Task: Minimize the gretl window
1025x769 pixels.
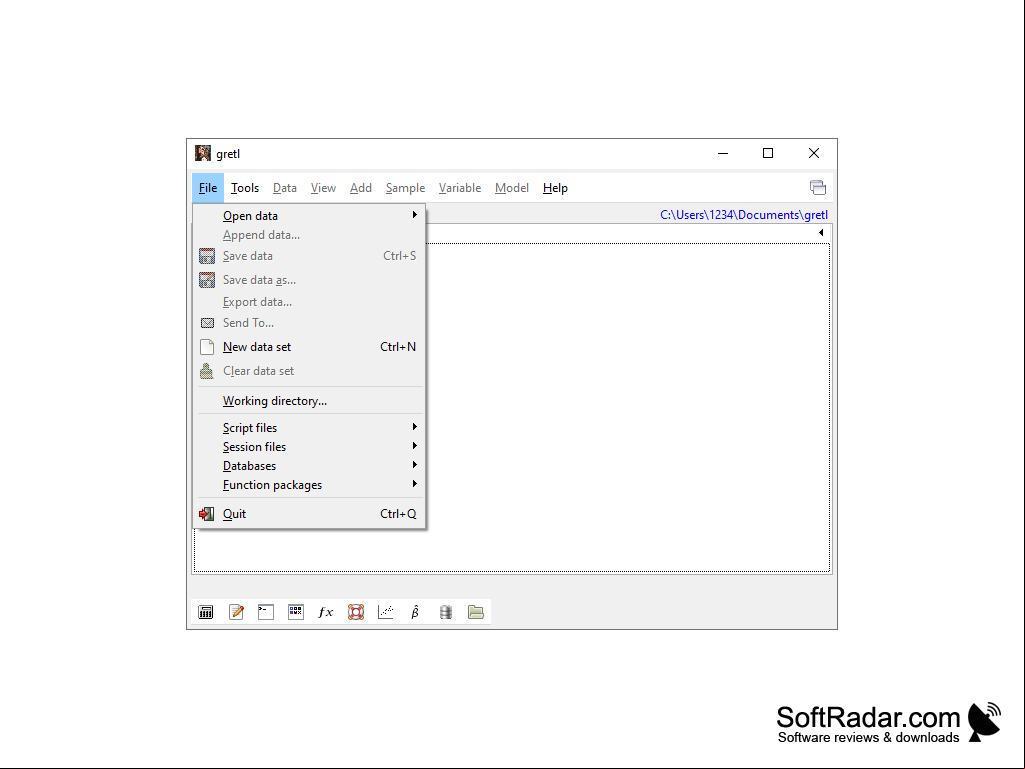Action: 723,153
